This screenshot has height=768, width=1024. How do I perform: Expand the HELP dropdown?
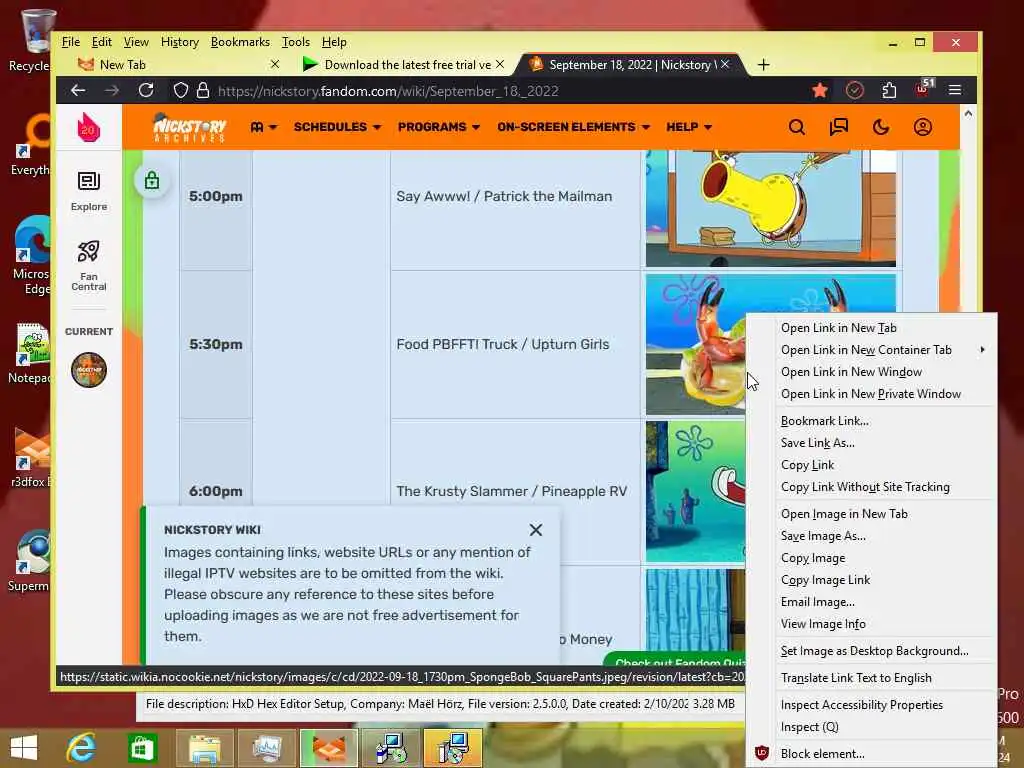[689, 127]
